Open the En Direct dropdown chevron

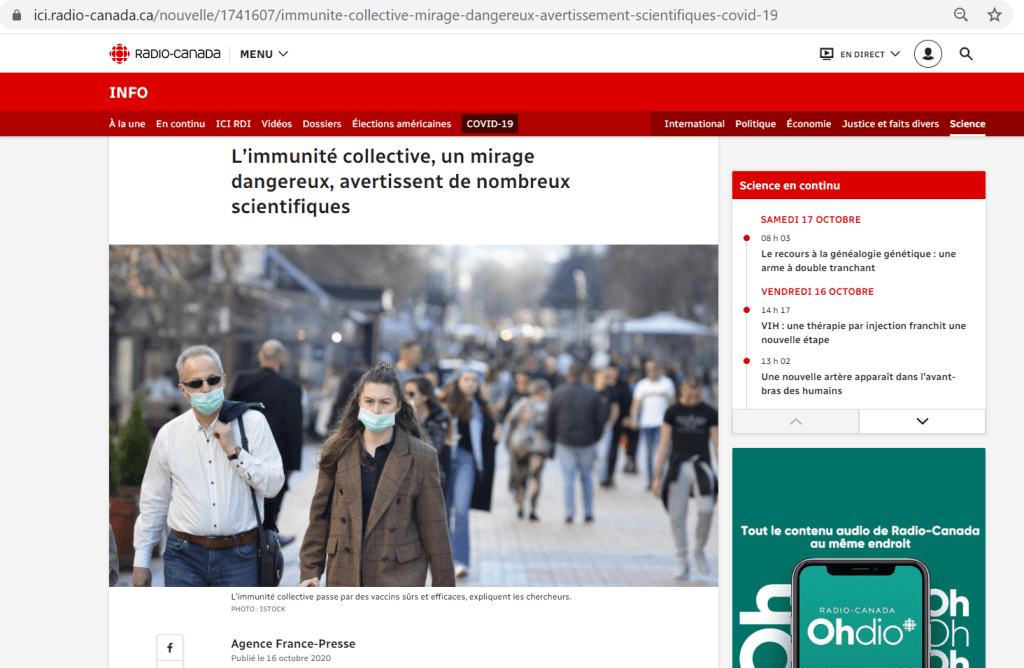(895, 54)
